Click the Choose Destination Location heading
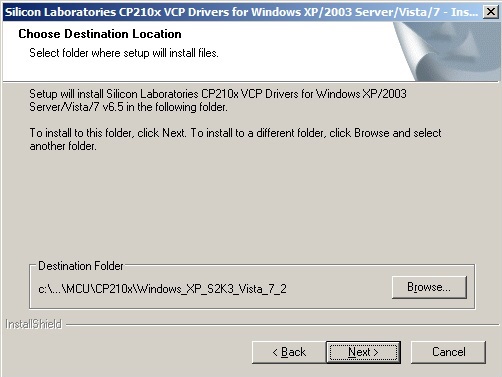Viewport: 502px width, 377px height. 100,34
